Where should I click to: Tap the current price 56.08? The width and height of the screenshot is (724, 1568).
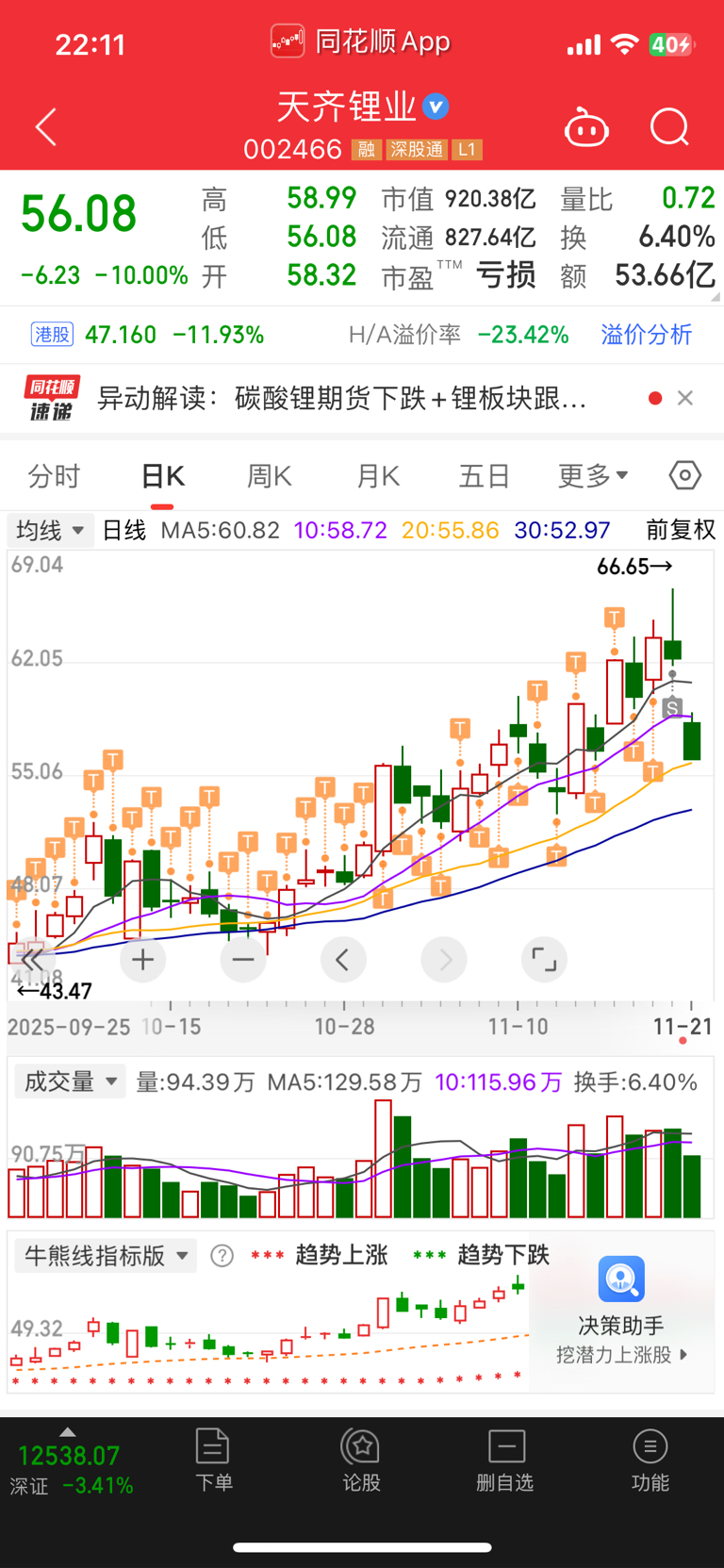pyautogui.click(x=78, y=213)
